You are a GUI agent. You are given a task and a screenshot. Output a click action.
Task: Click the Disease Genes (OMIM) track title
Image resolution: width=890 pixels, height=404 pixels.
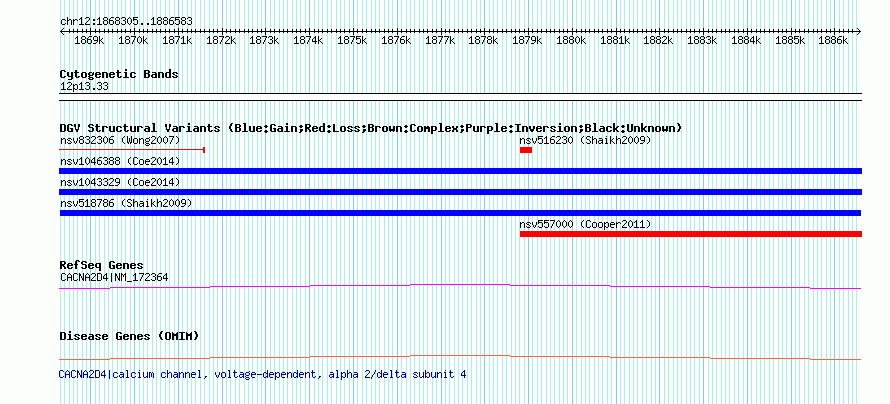[129, 336]
